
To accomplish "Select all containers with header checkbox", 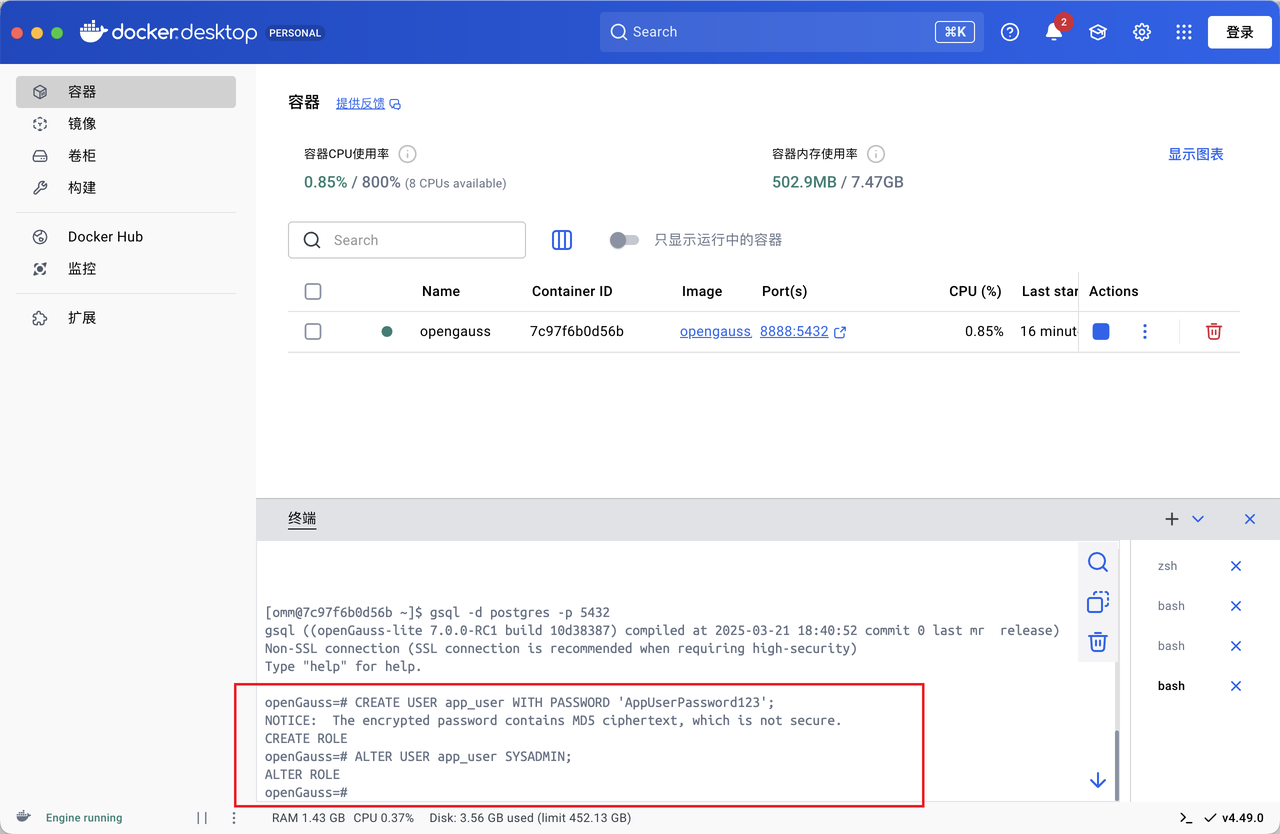I will (313, 291).
